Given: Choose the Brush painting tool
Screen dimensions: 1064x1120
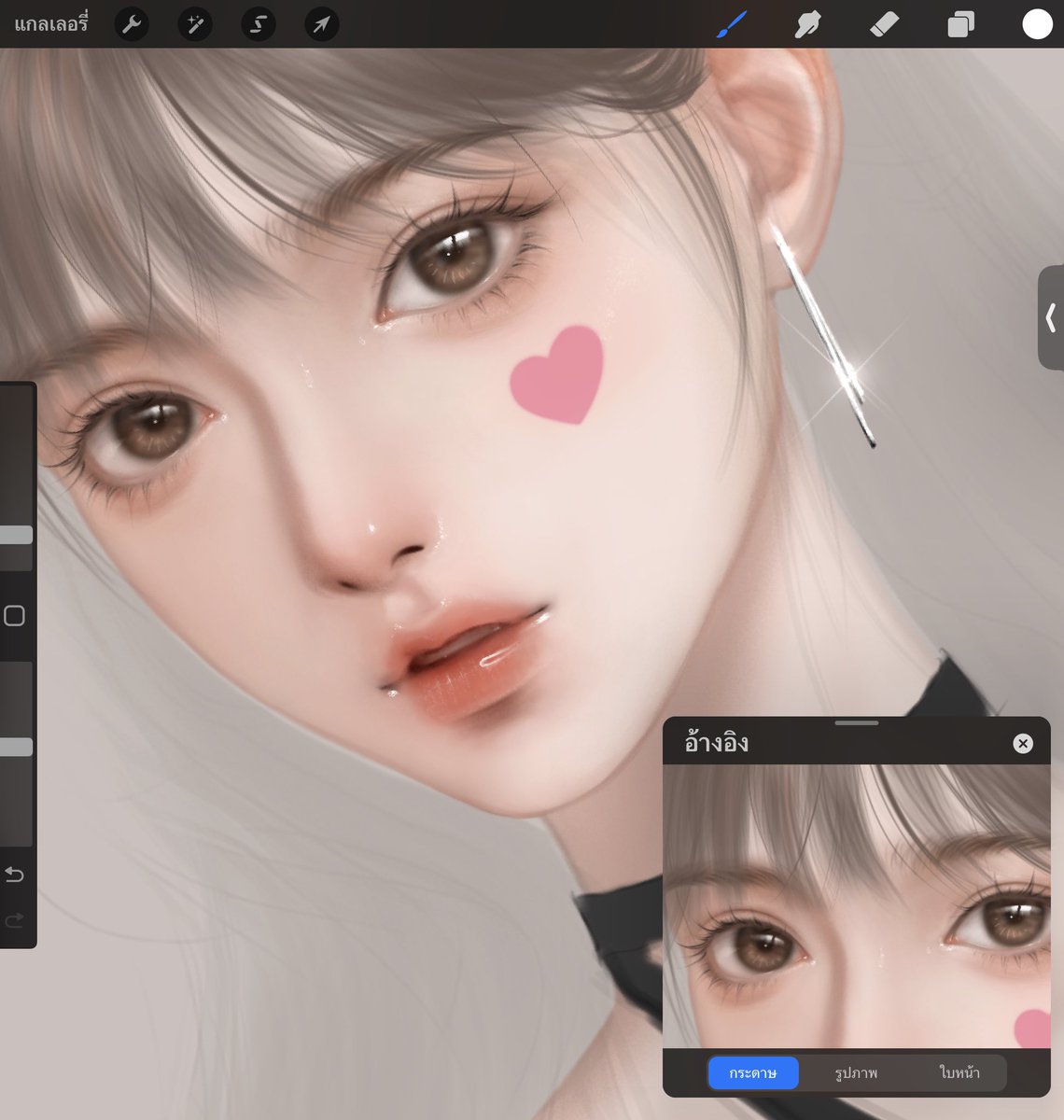Looking at the screenshot, I should click(x=729, y=24).
